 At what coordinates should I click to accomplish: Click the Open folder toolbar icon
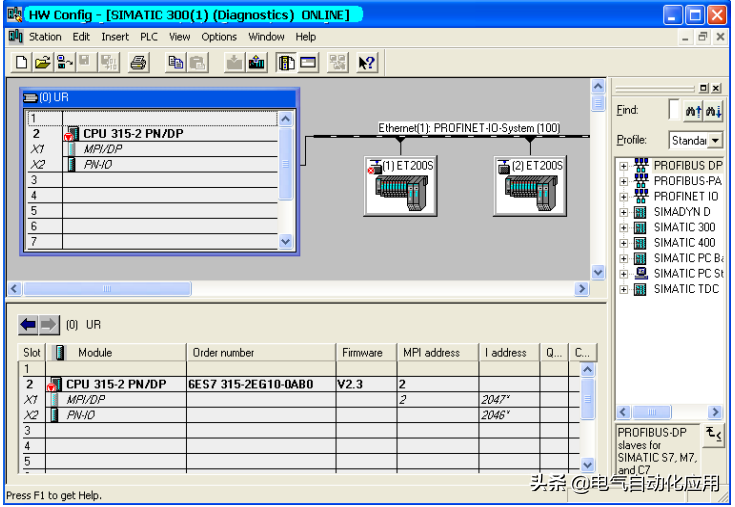pyautogui.click(x=43, y=63)
